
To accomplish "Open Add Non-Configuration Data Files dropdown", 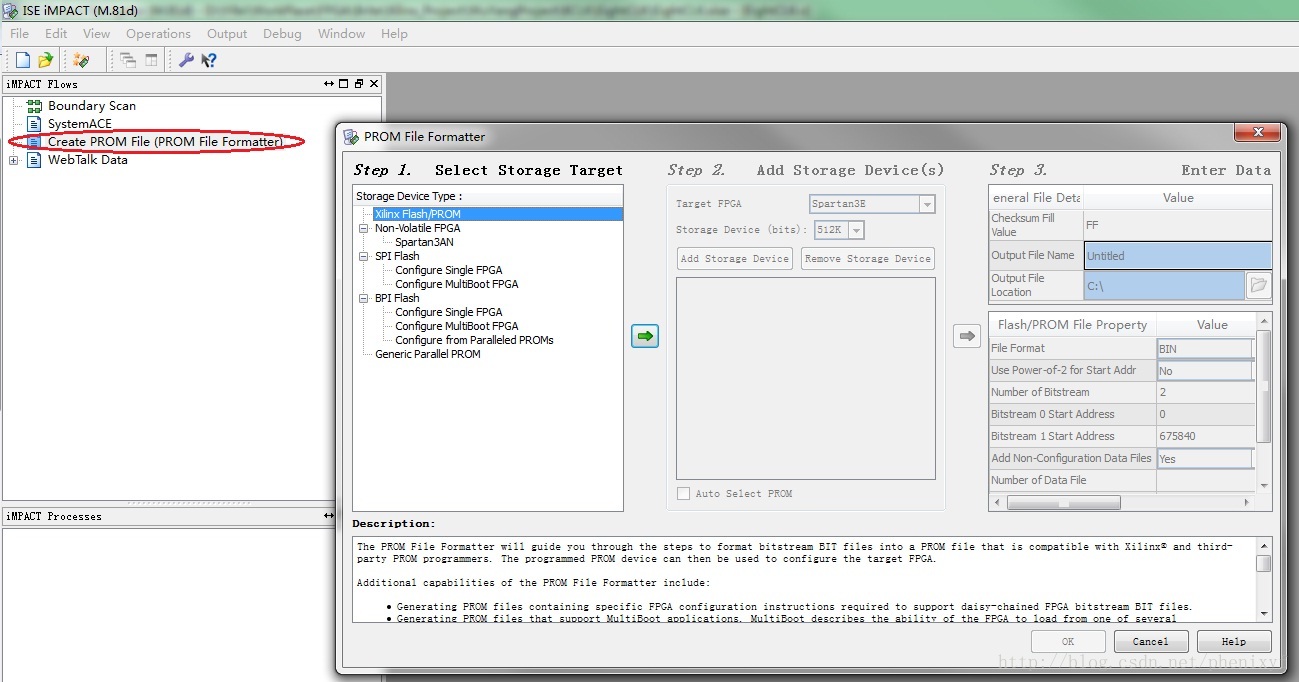I will coord(1205,459).
